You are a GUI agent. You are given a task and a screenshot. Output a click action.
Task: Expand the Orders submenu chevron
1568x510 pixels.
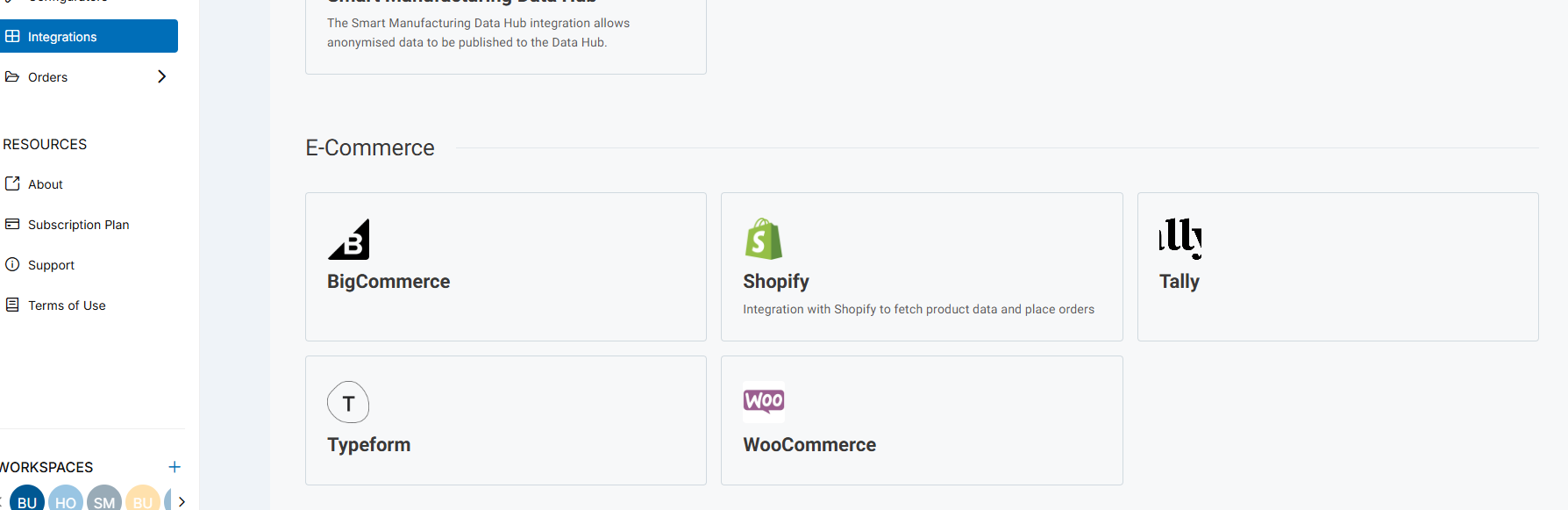click(x=161, y=76)
